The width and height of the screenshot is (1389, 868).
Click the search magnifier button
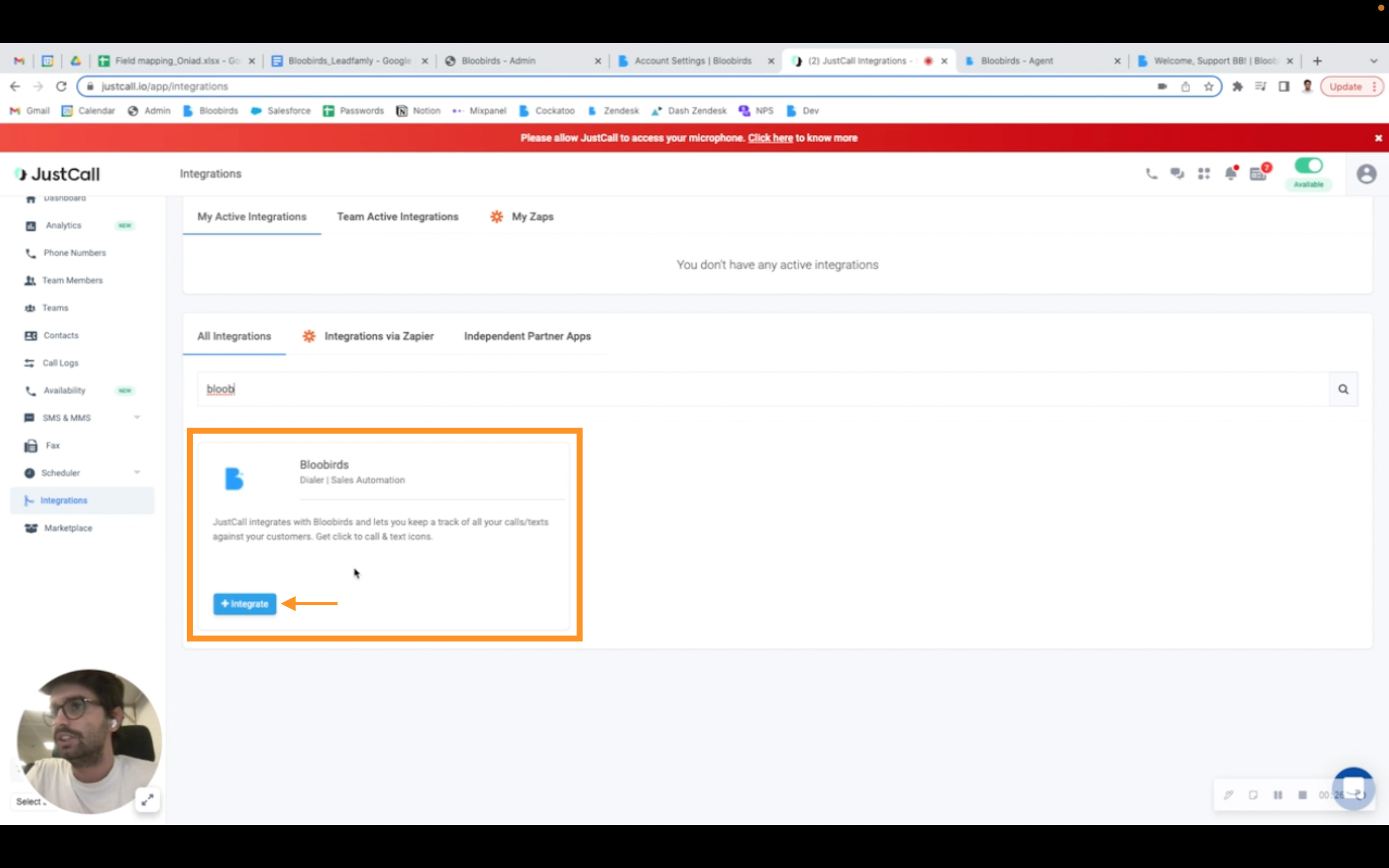pyautogui.click(x=1343, y=389)
